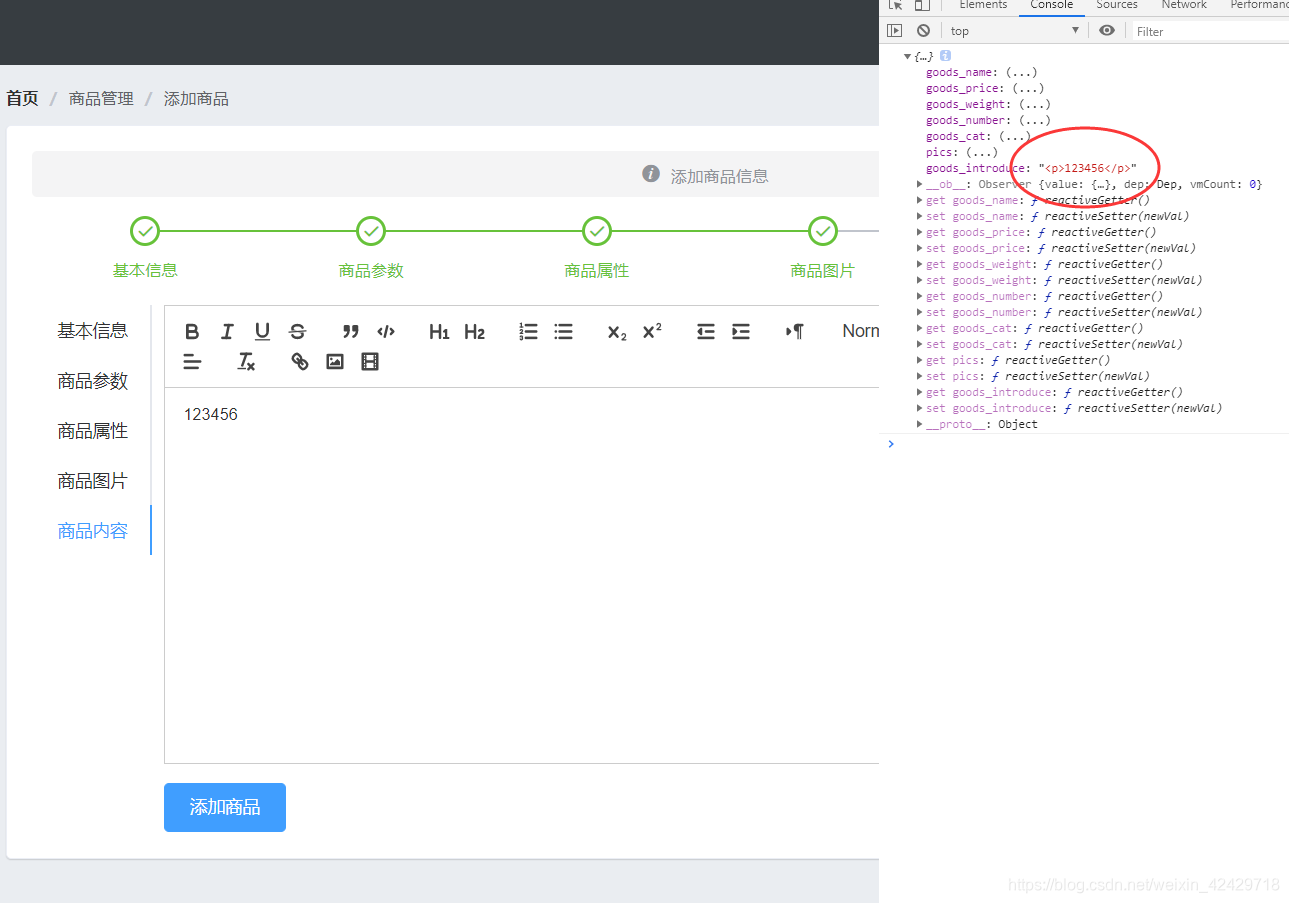Image resolution: width=1289 pixels, height=903 pixels.
Task: Open the 商品属性 side tab
Action: coord(92,431)
